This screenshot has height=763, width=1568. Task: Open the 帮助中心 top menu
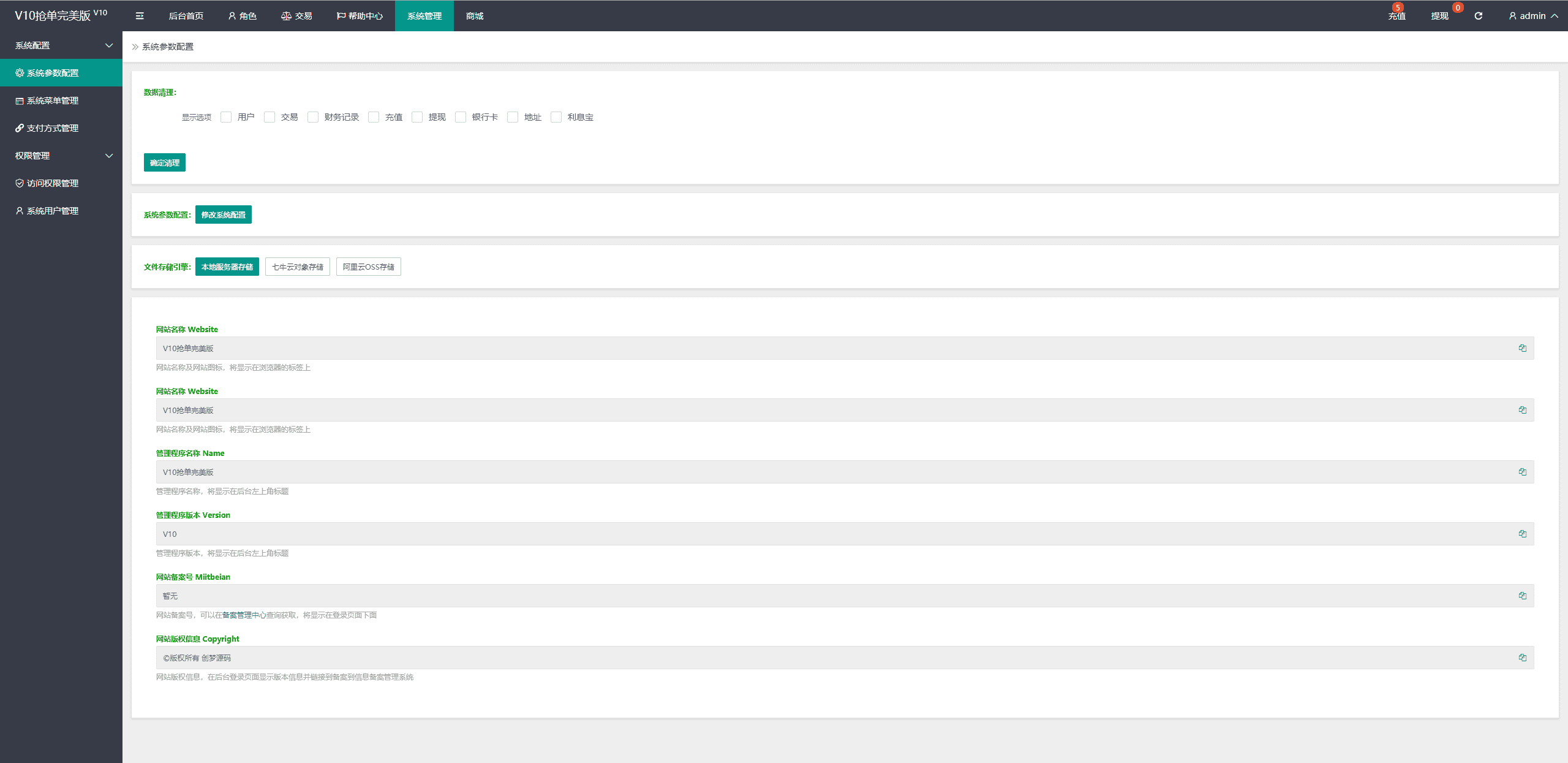[x=360, y=16]
